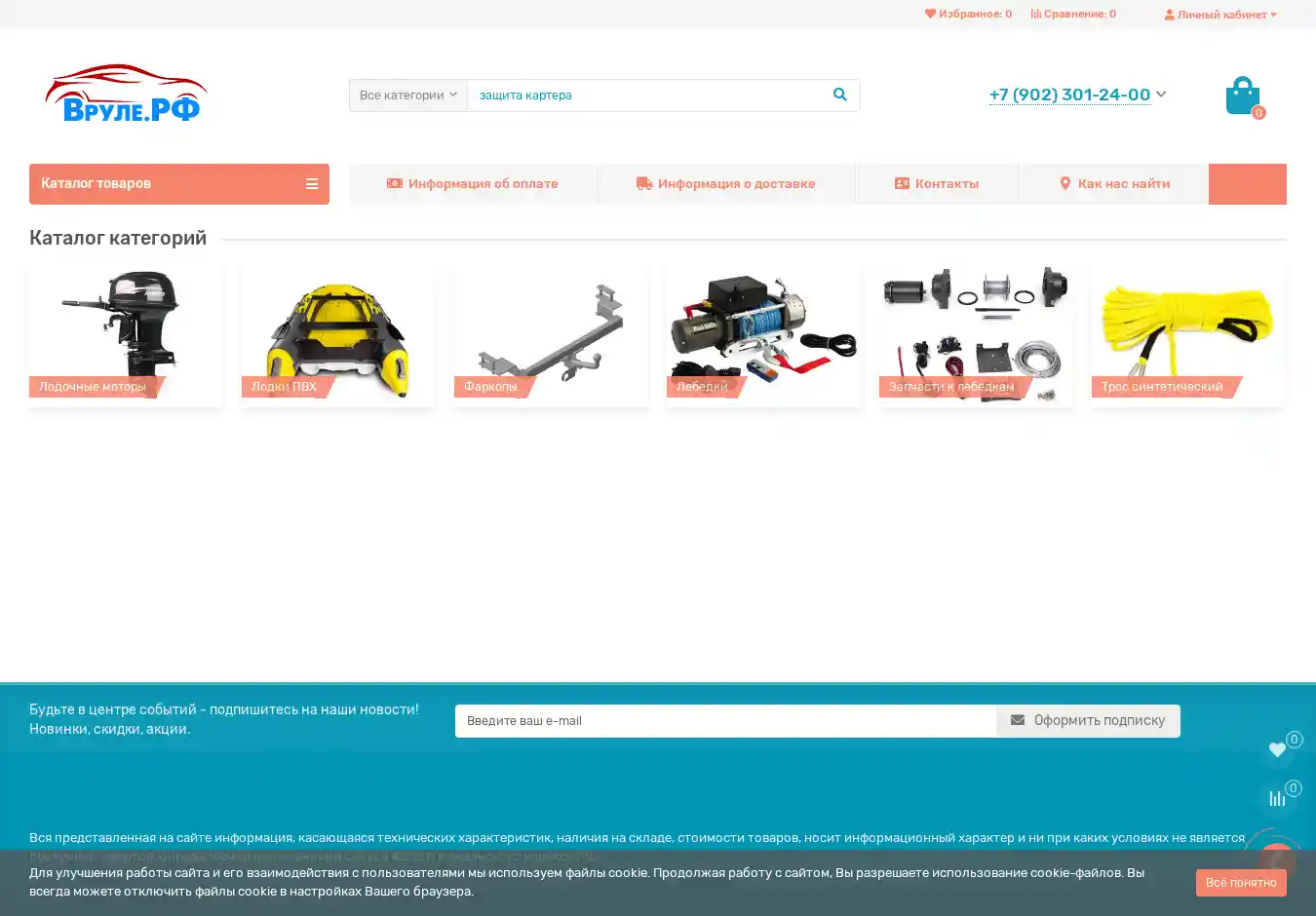Open the Все категории search dropdown
The width and height of the screenshot is (1316, 916).
click(407, 95)
